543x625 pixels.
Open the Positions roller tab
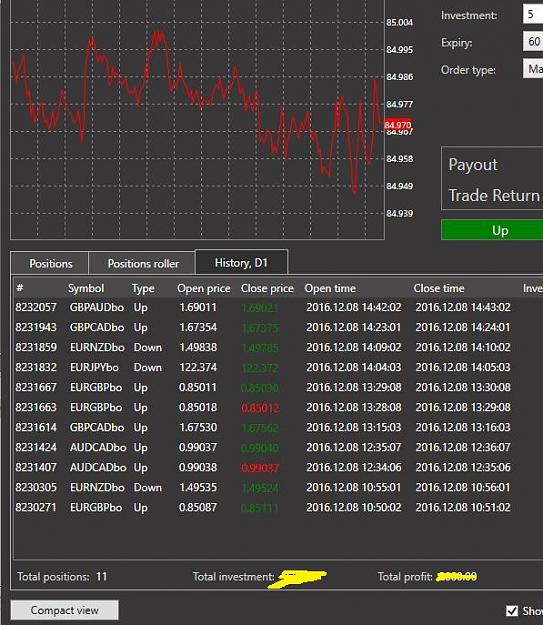(x=142, y=263)
